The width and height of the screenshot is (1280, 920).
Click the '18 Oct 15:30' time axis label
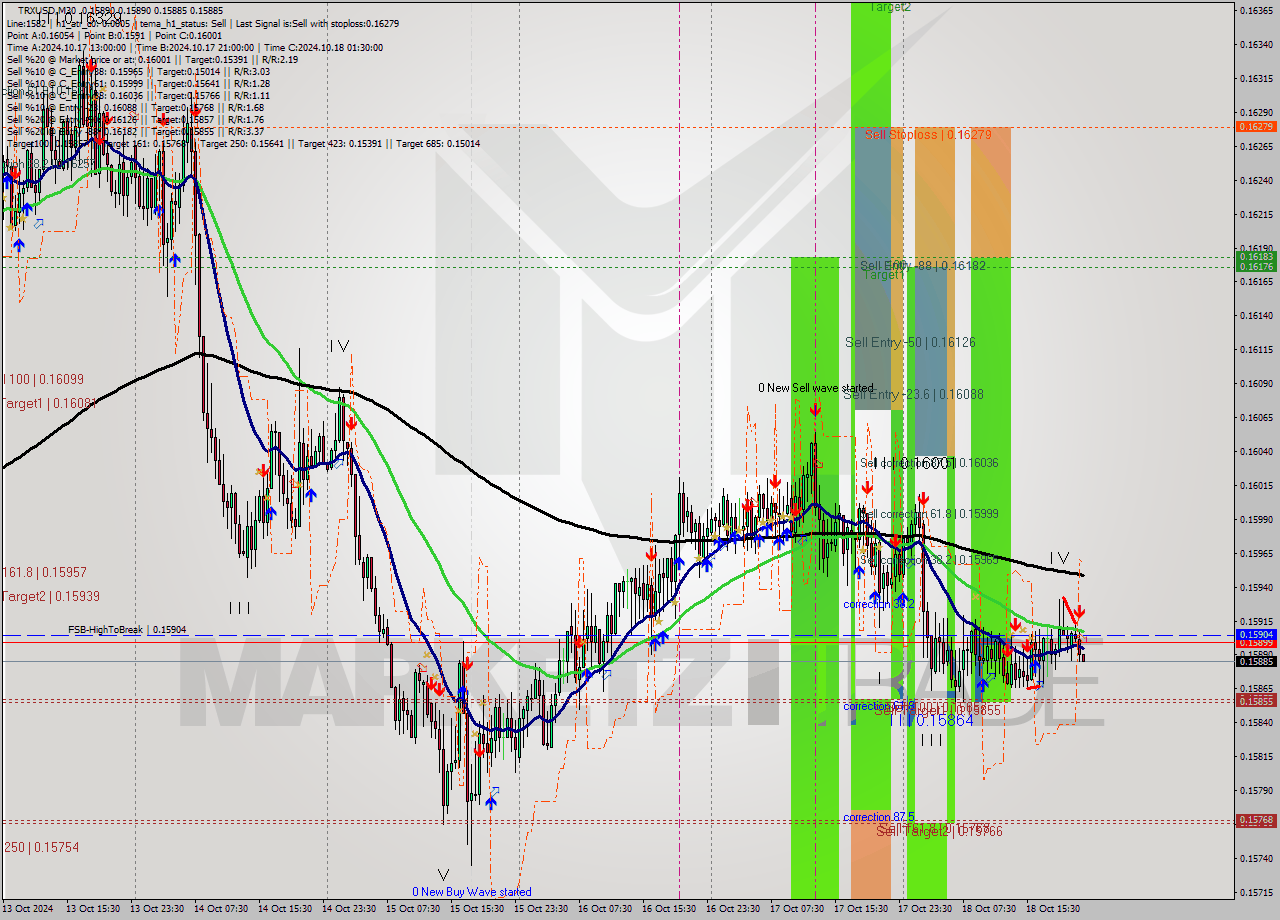point(1053,909)
